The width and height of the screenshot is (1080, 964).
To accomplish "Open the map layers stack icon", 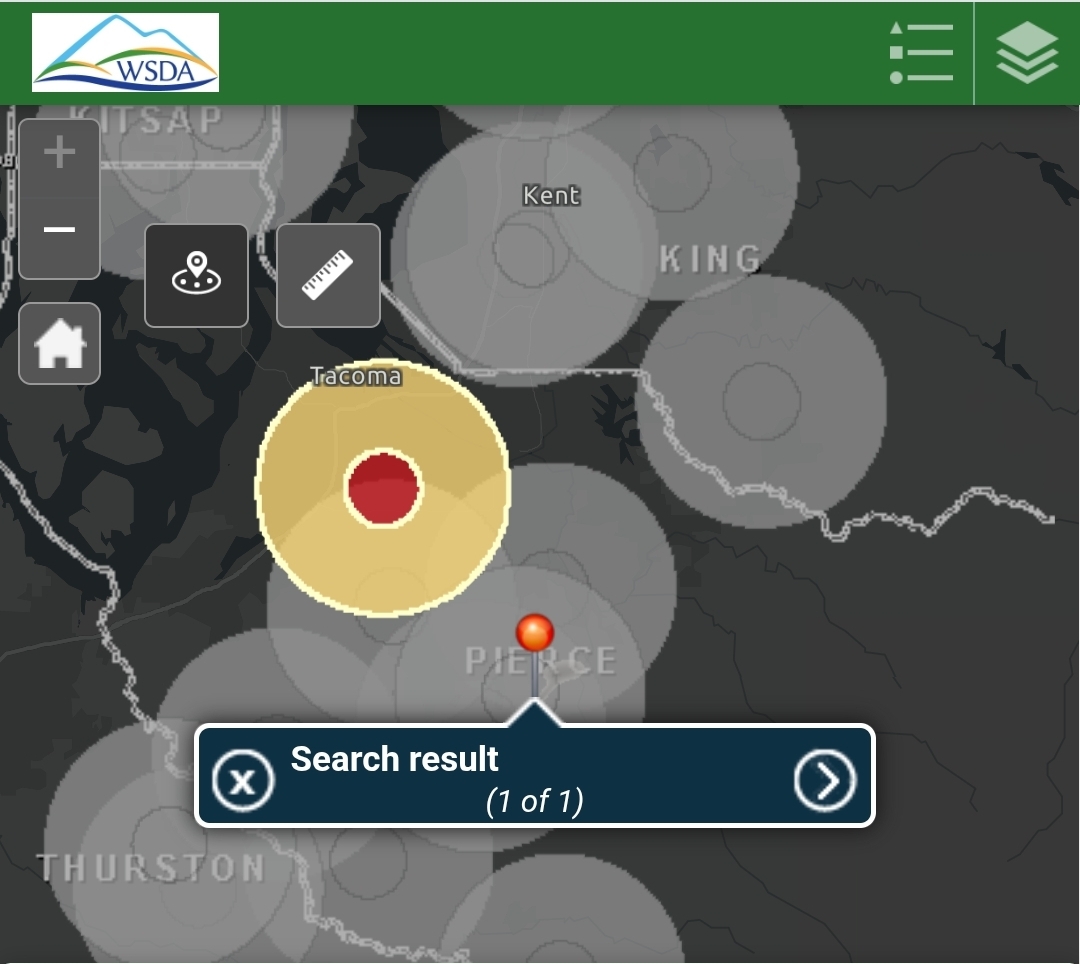I will tap(1027, 52).
